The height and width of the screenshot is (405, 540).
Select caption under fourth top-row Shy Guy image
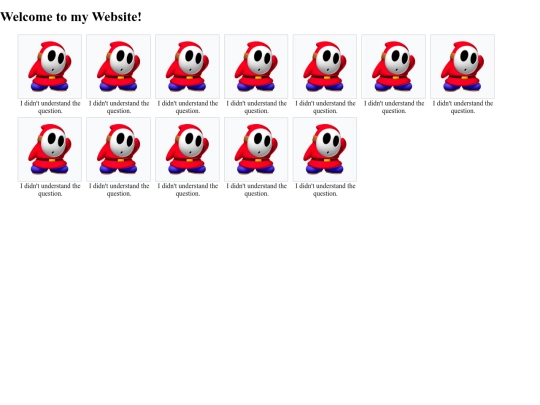257,107
